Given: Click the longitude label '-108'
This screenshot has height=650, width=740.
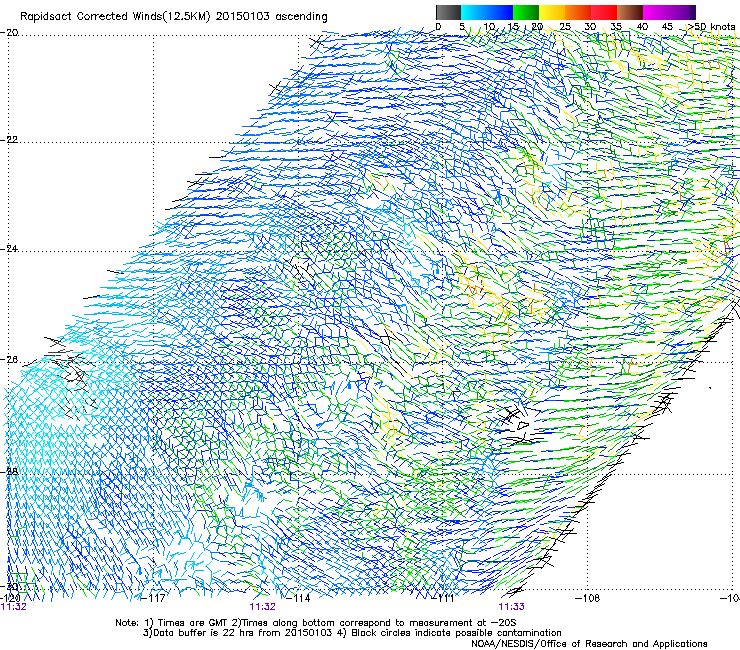Looking at the screenshot, I should (x=587, y=598).
